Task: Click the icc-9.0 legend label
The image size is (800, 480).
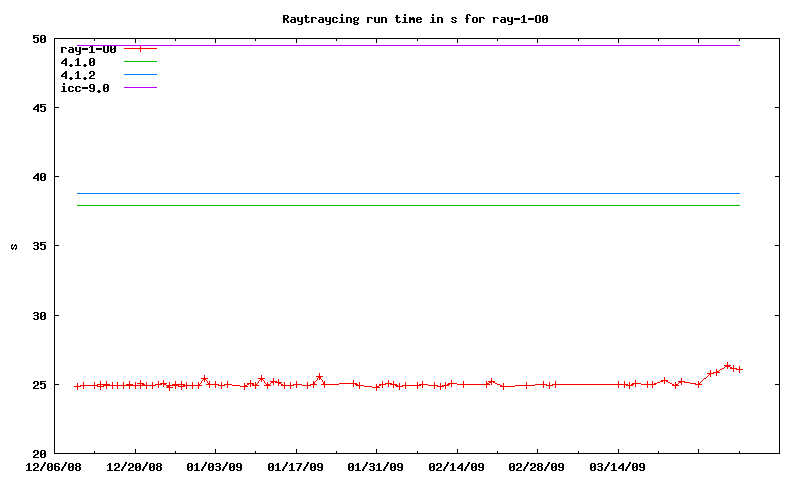Action: point(85,88)
